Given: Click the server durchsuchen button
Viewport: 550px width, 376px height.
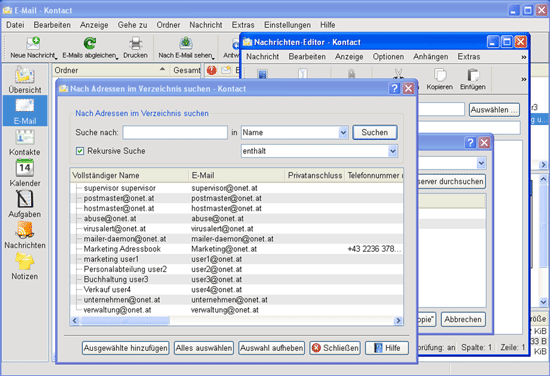Looking at the screenshot, I should (451, 181).
